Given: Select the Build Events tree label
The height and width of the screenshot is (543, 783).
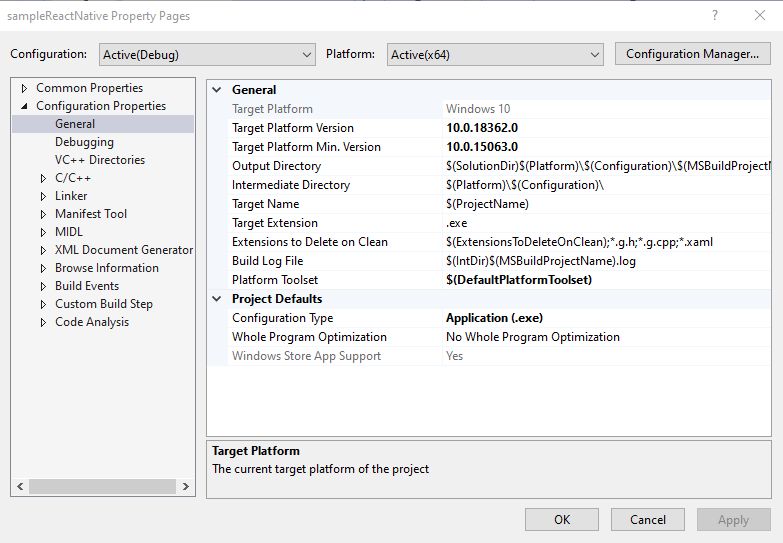Looking at the screenshot, I should [x=87, y=286].
